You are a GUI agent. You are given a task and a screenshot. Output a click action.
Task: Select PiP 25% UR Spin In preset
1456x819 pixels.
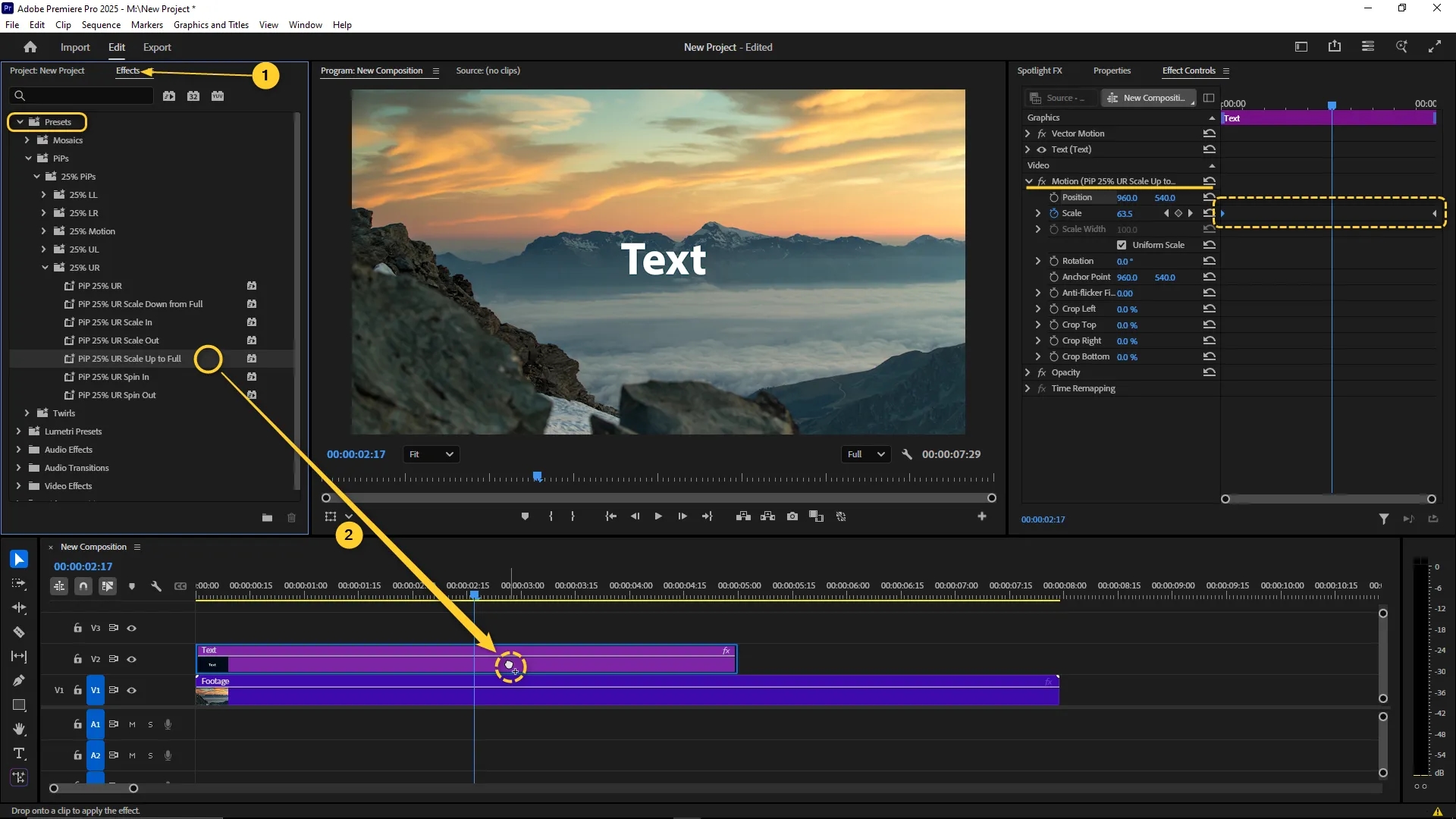click(x=114, y=377)
